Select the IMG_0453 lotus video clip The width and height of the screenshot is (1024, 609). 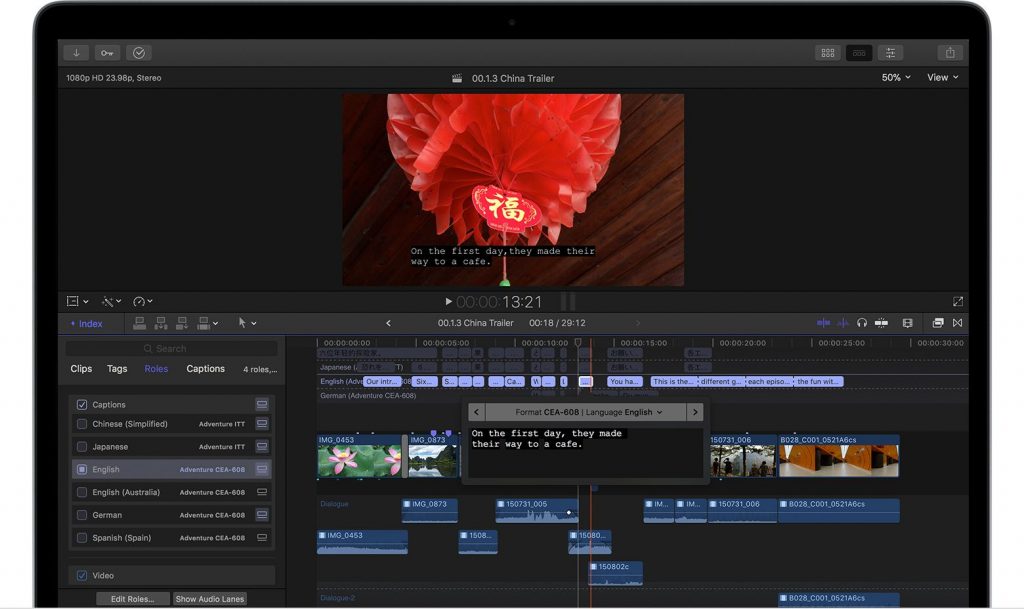tap(359, 456)
